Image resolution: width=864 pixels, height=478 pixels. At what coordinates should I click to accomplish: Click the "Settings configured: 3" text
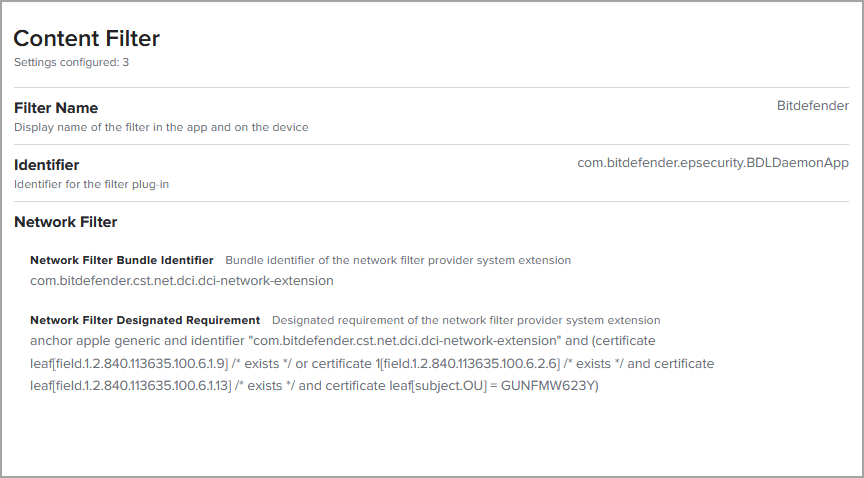[71, 62]
